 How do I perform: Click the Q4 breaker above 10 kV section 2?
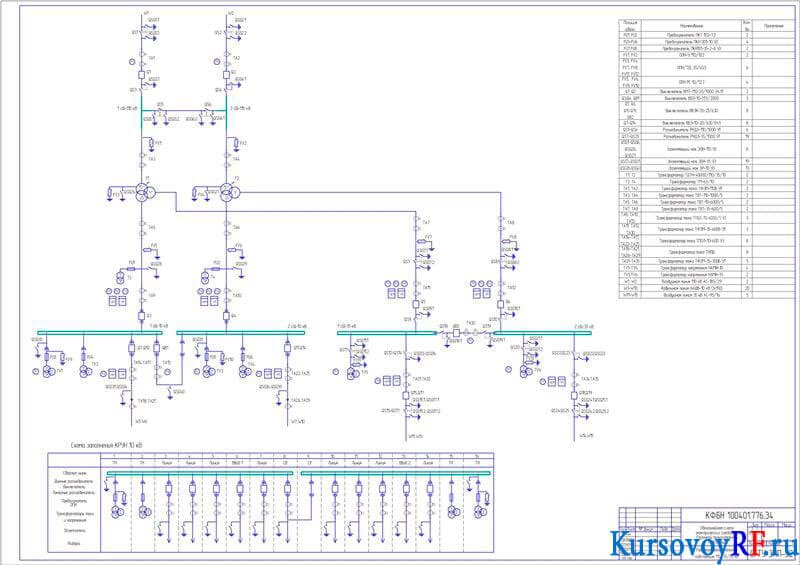pyautogui.click(x=227, y=316)
